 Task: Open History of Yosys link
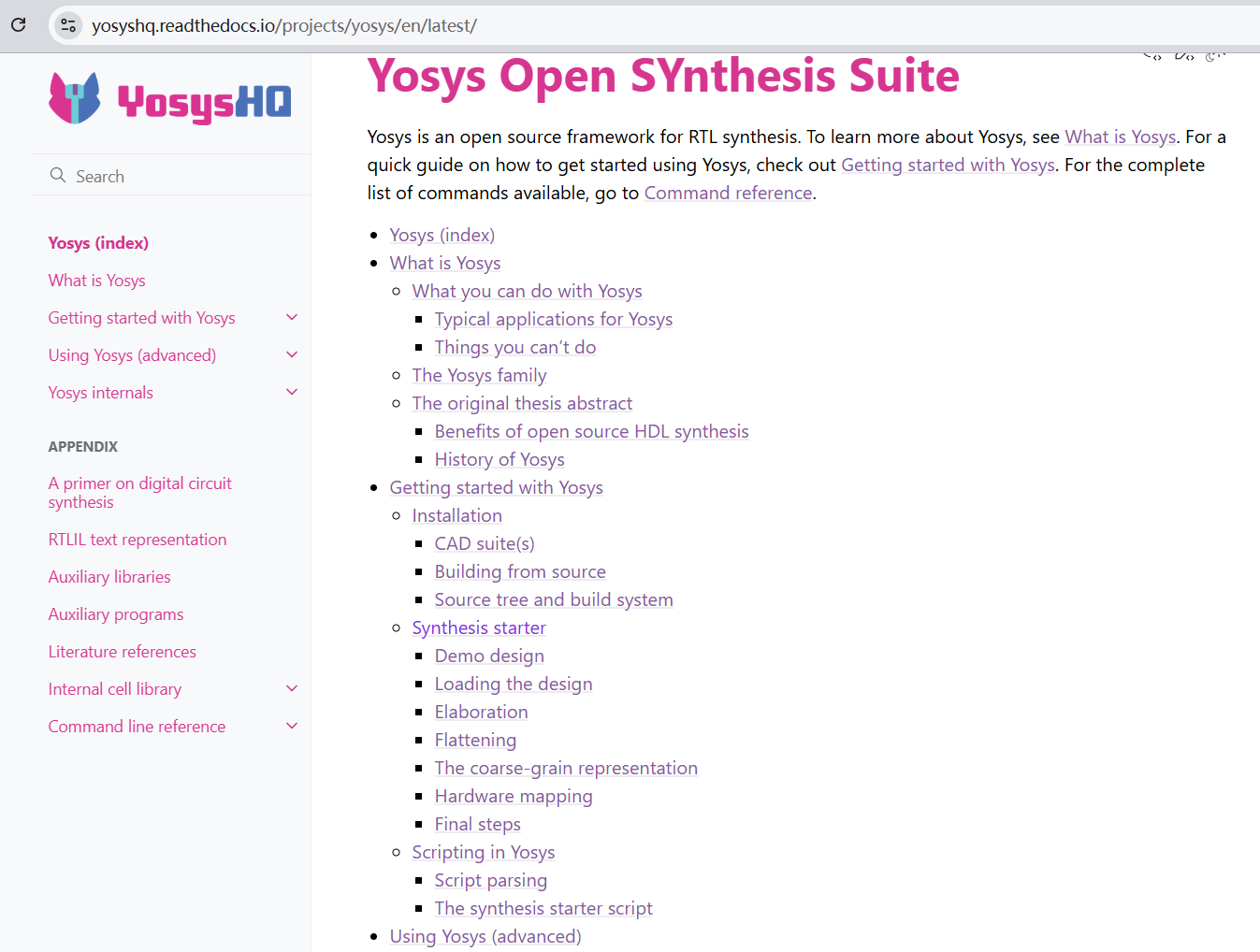pyautogui.click(x=500, y=459)
